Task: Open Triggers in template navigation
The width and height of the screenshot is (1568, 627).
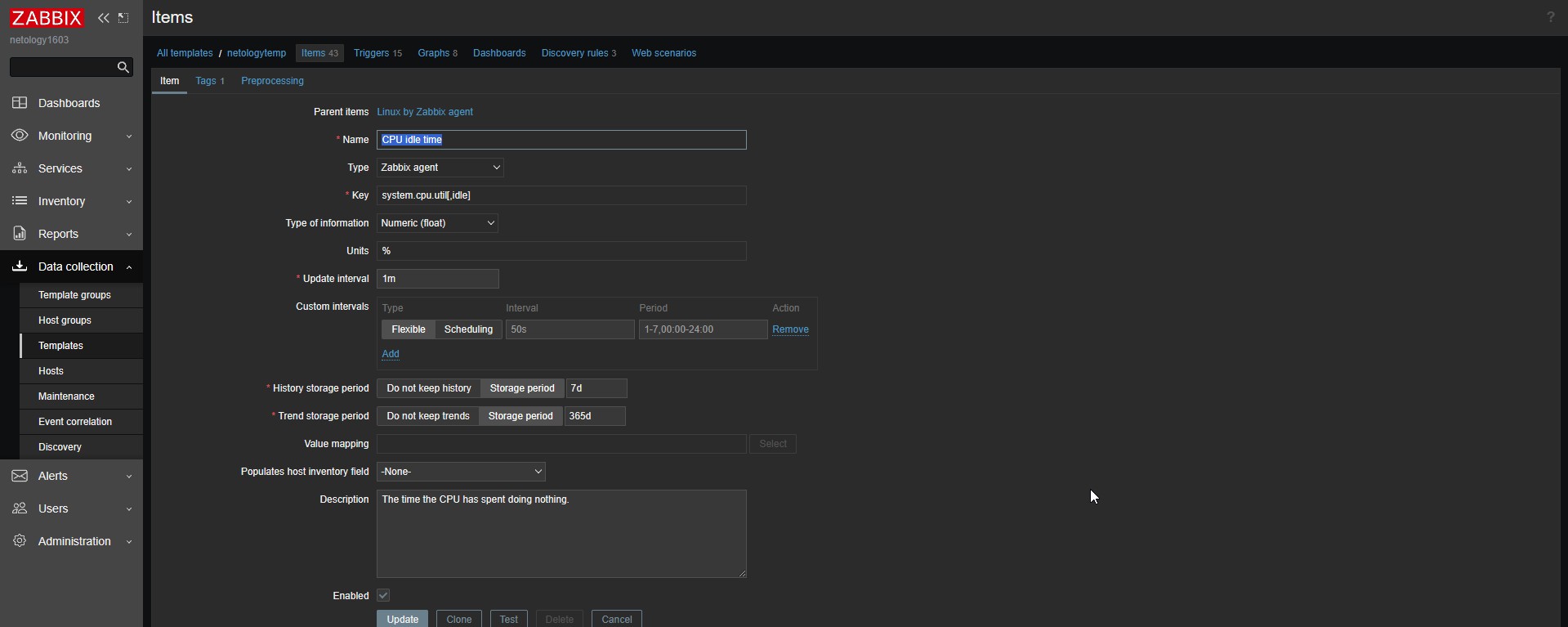Action: click(x=377, y=53)
